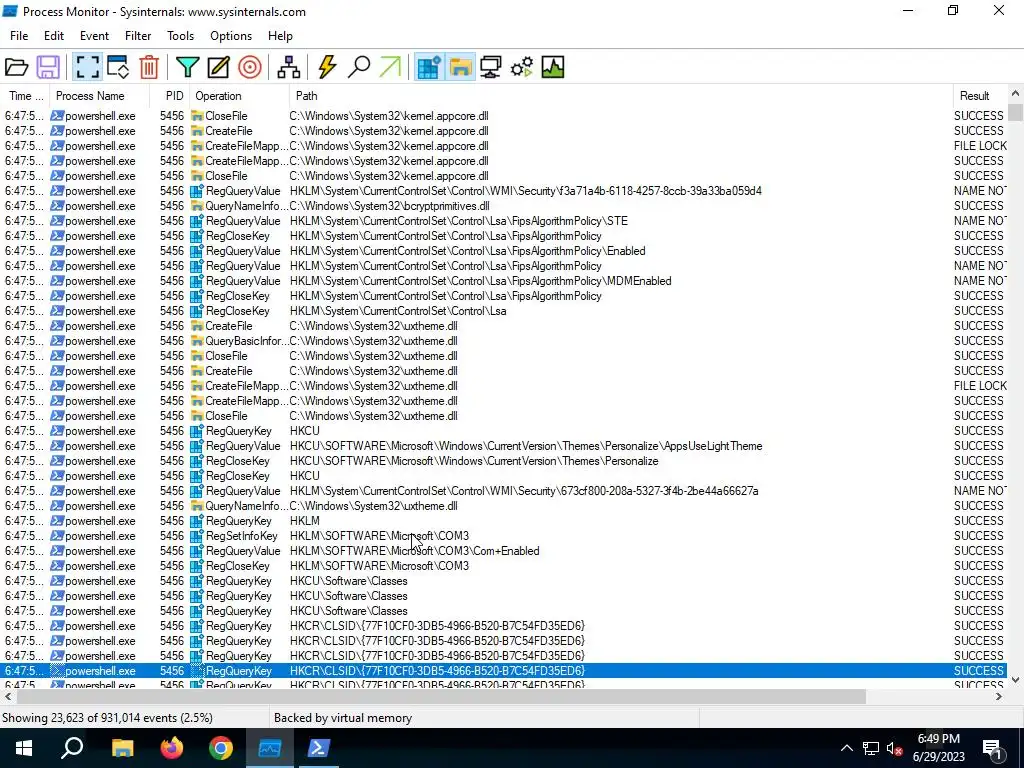Open the Options menu
The image size is (1024, 768).
[231, 36]
